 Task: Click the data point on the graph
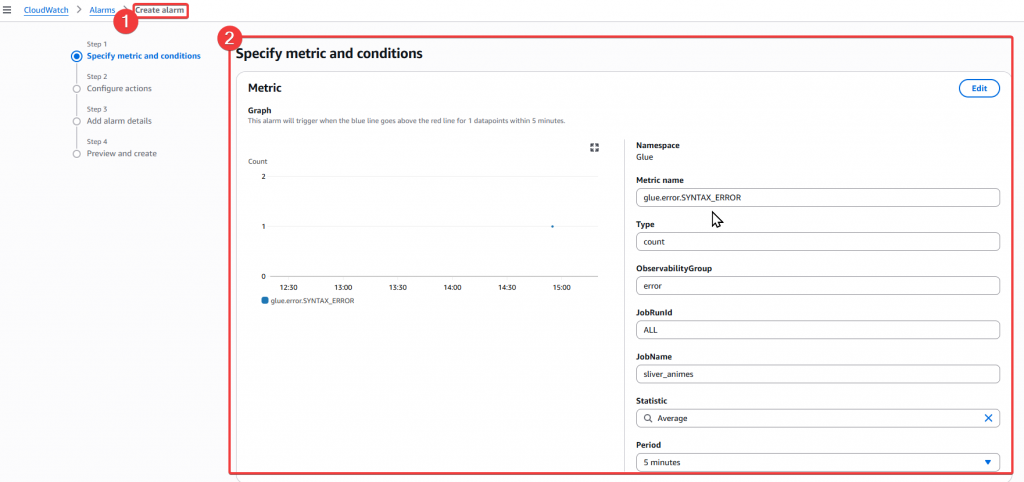tap(552, 226)
